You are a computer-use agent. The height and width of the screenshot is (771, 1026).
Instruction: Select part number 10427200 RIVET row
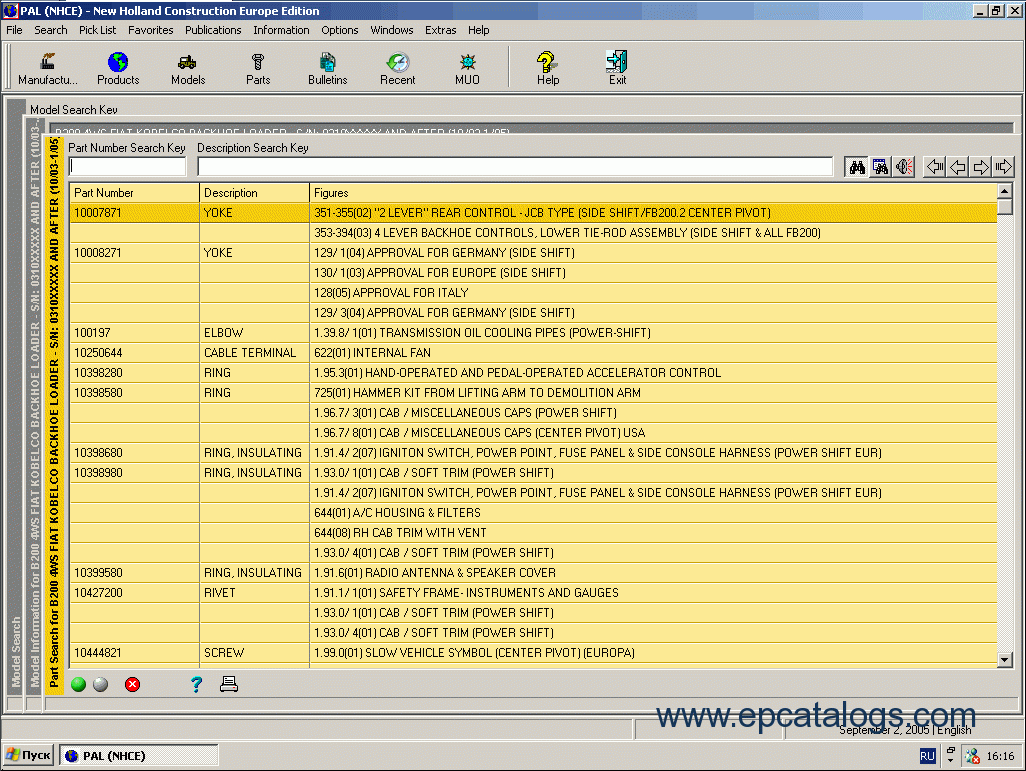(x=533, y=593)
